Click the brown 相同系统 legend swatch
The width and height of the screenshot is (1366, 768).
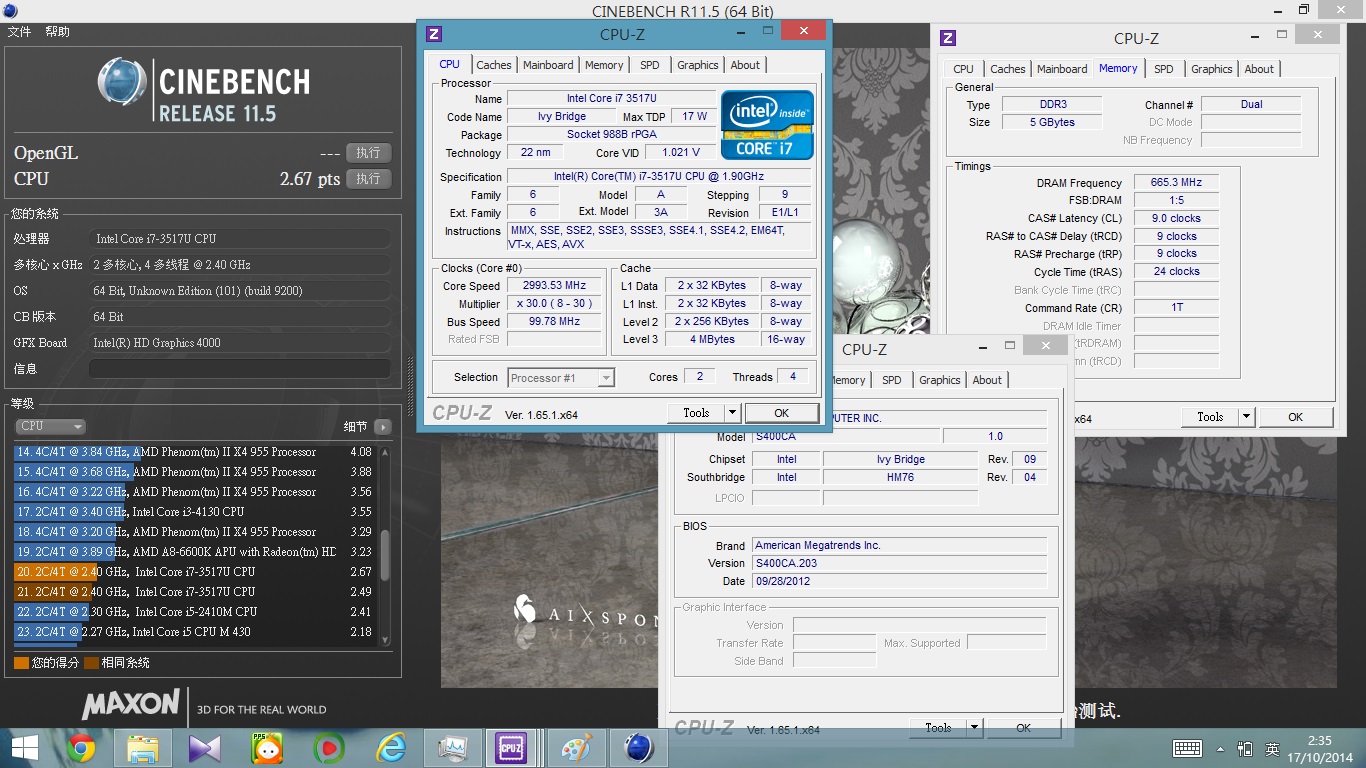pos(91,662)
